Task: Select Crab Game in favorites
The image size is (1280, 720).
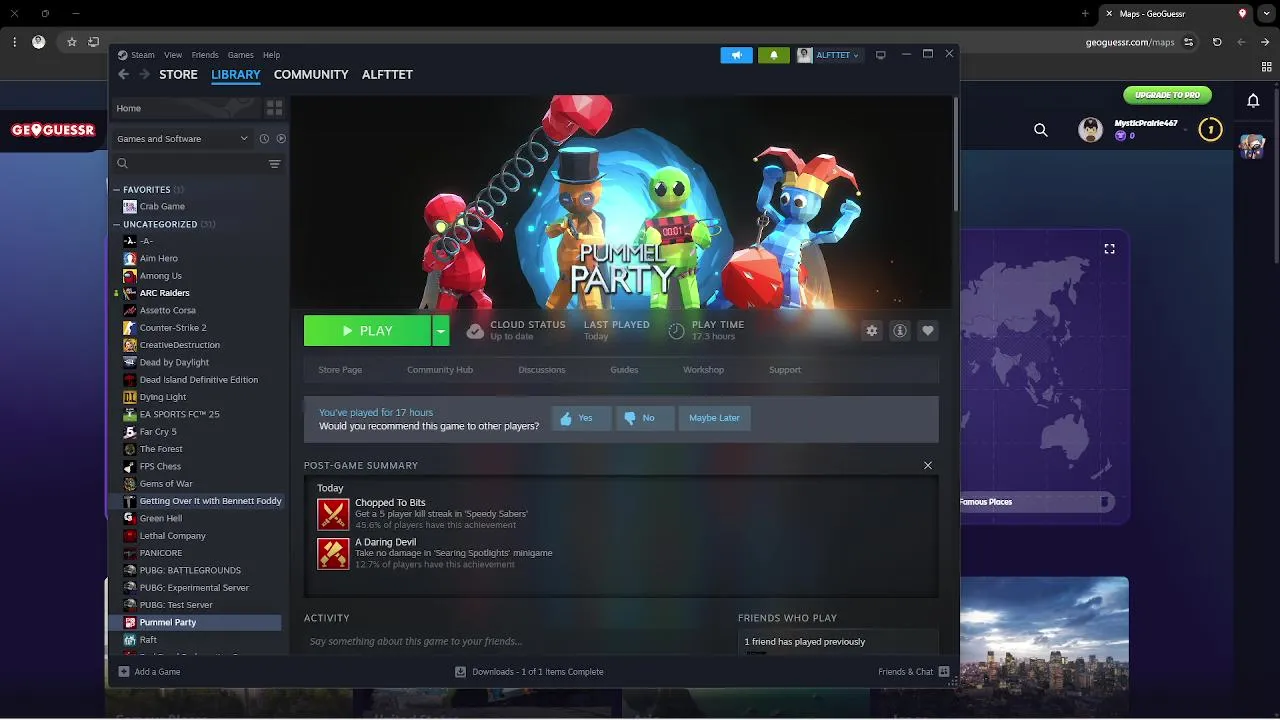Action: click(162, 207)
